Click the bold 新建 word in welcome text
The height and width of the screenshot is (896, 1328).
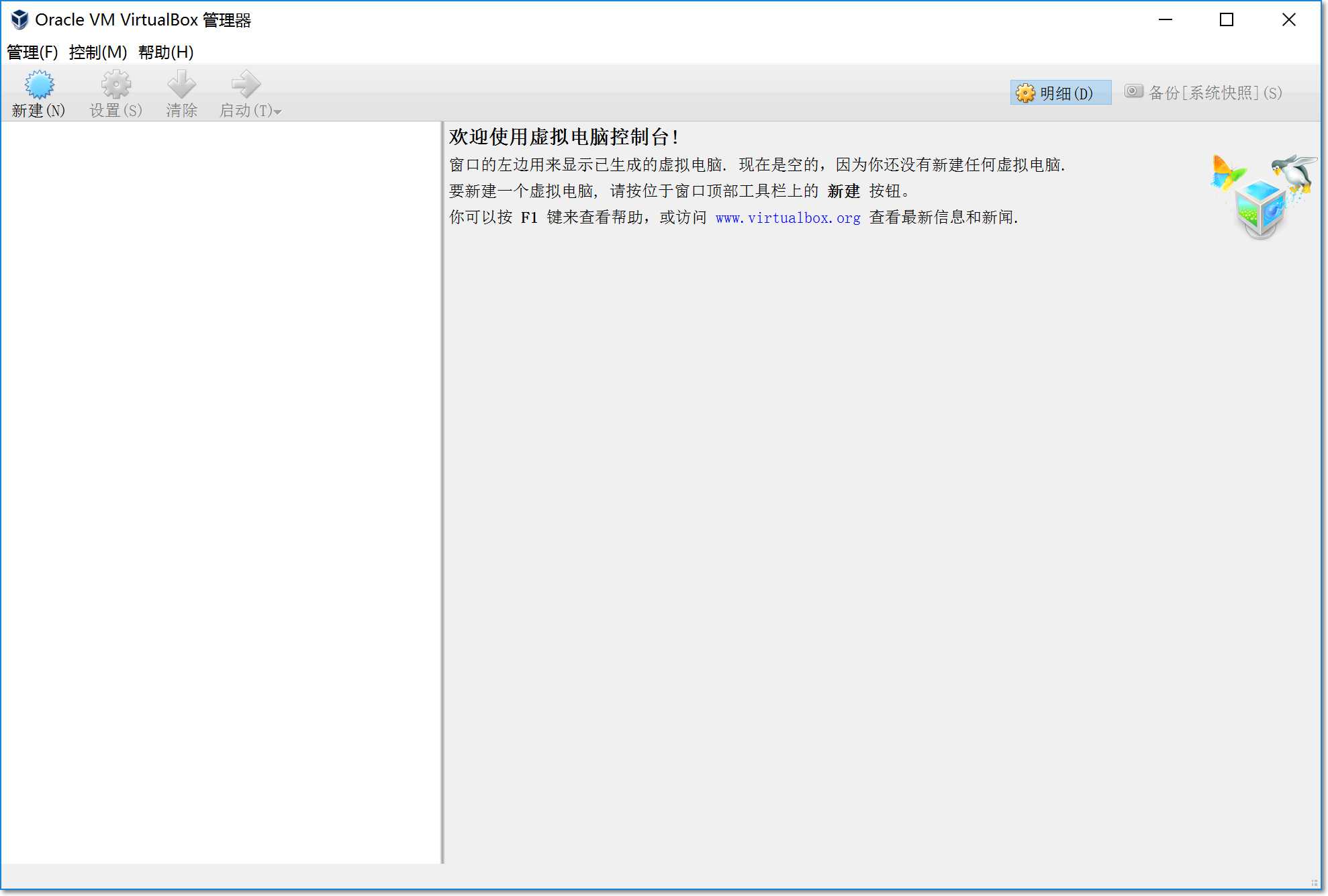coord(843,191)
